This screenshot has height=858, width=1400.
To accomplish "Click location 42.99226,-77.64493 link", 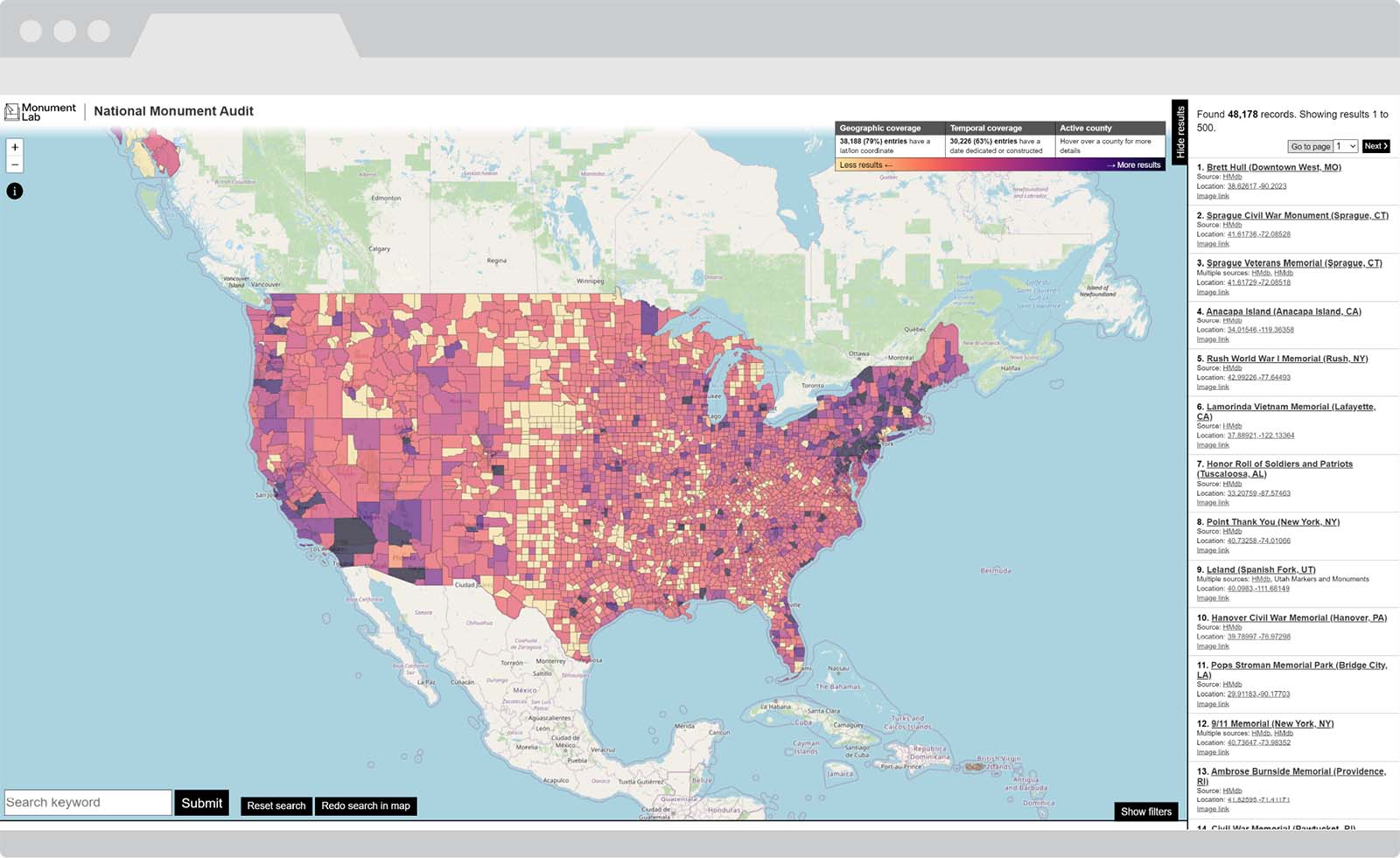I will tap(1258, 378).
